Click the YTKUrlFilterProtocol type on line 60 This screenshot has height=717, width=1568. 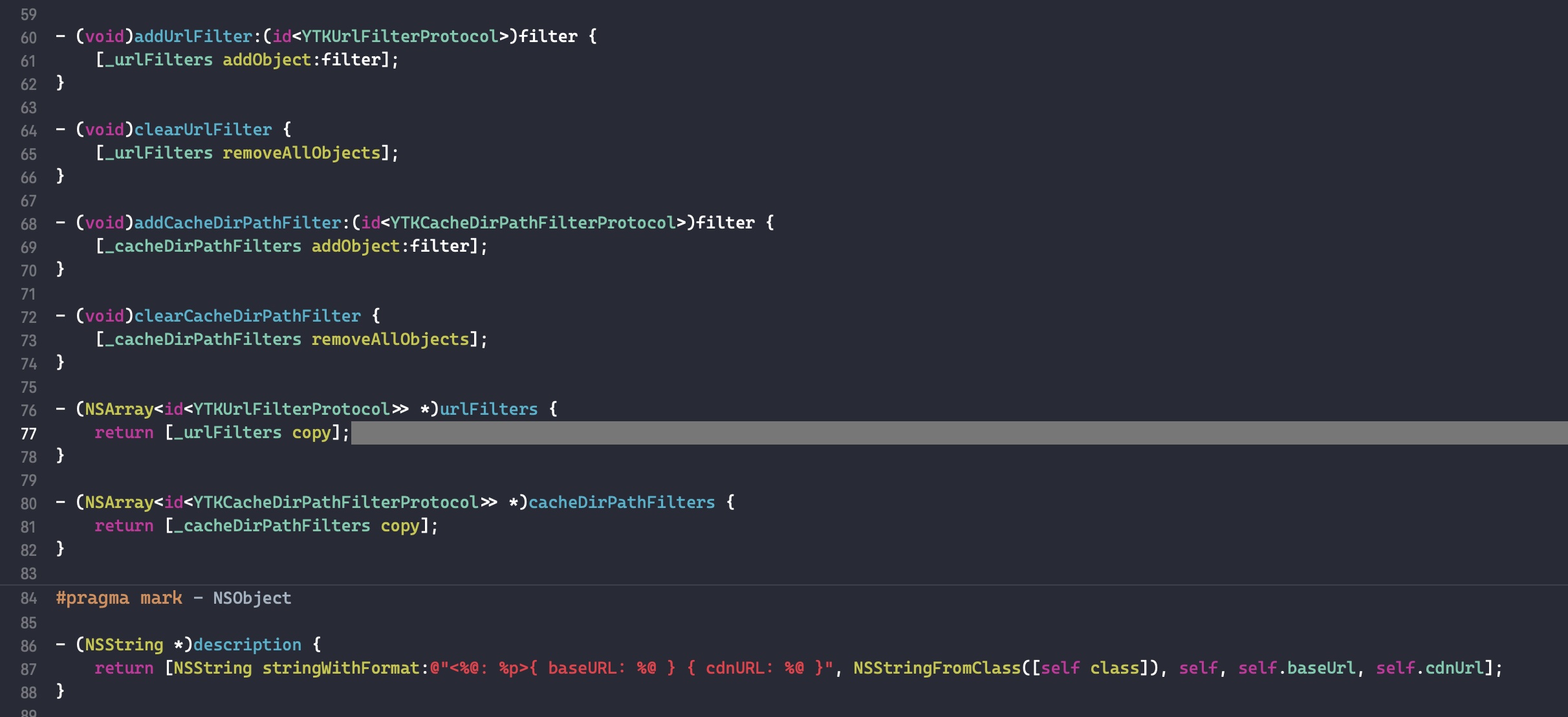400,36
